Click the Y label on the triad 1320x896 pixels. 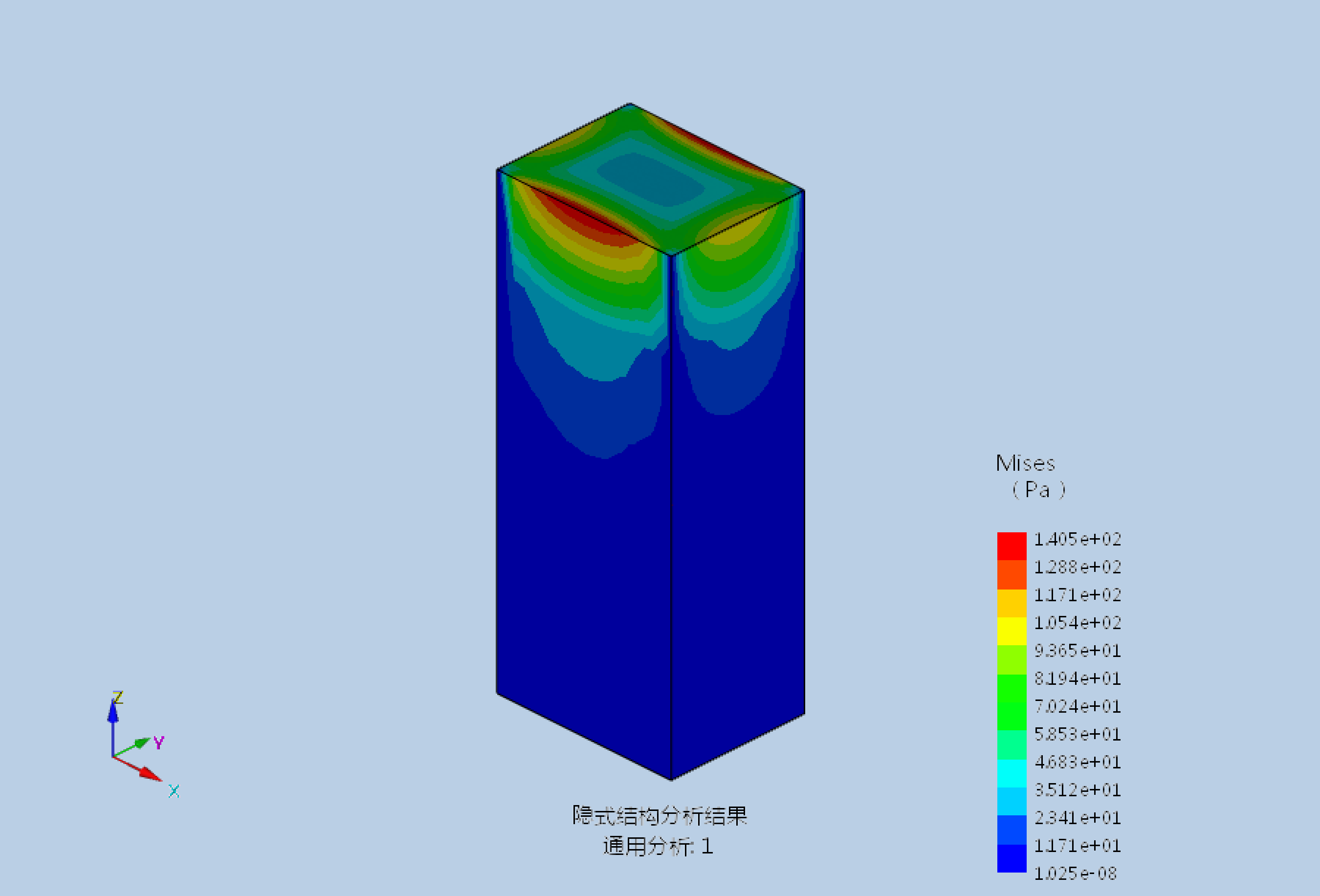[x=158, y=743]
